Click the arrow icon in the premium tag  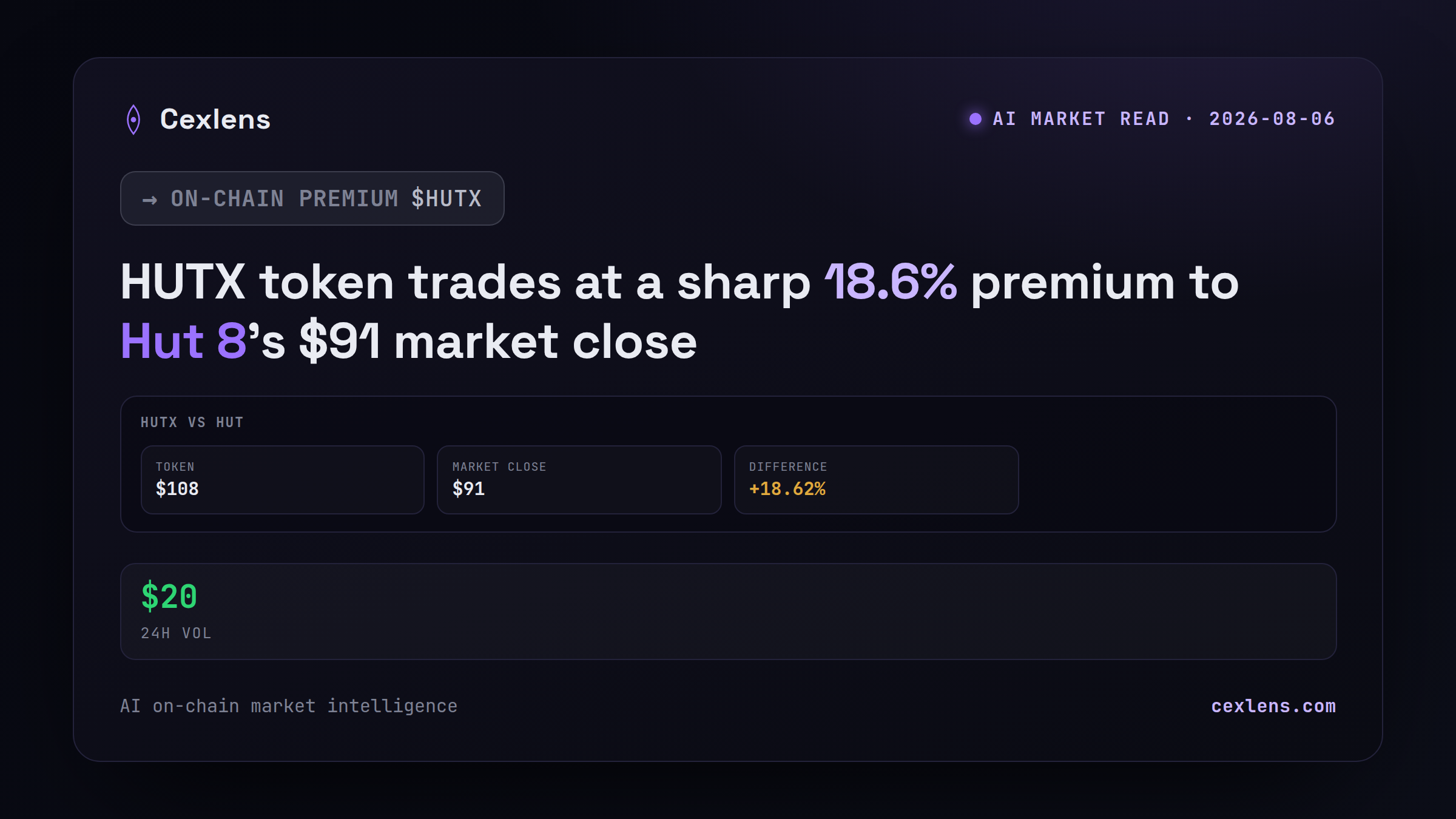pos(150,200)
